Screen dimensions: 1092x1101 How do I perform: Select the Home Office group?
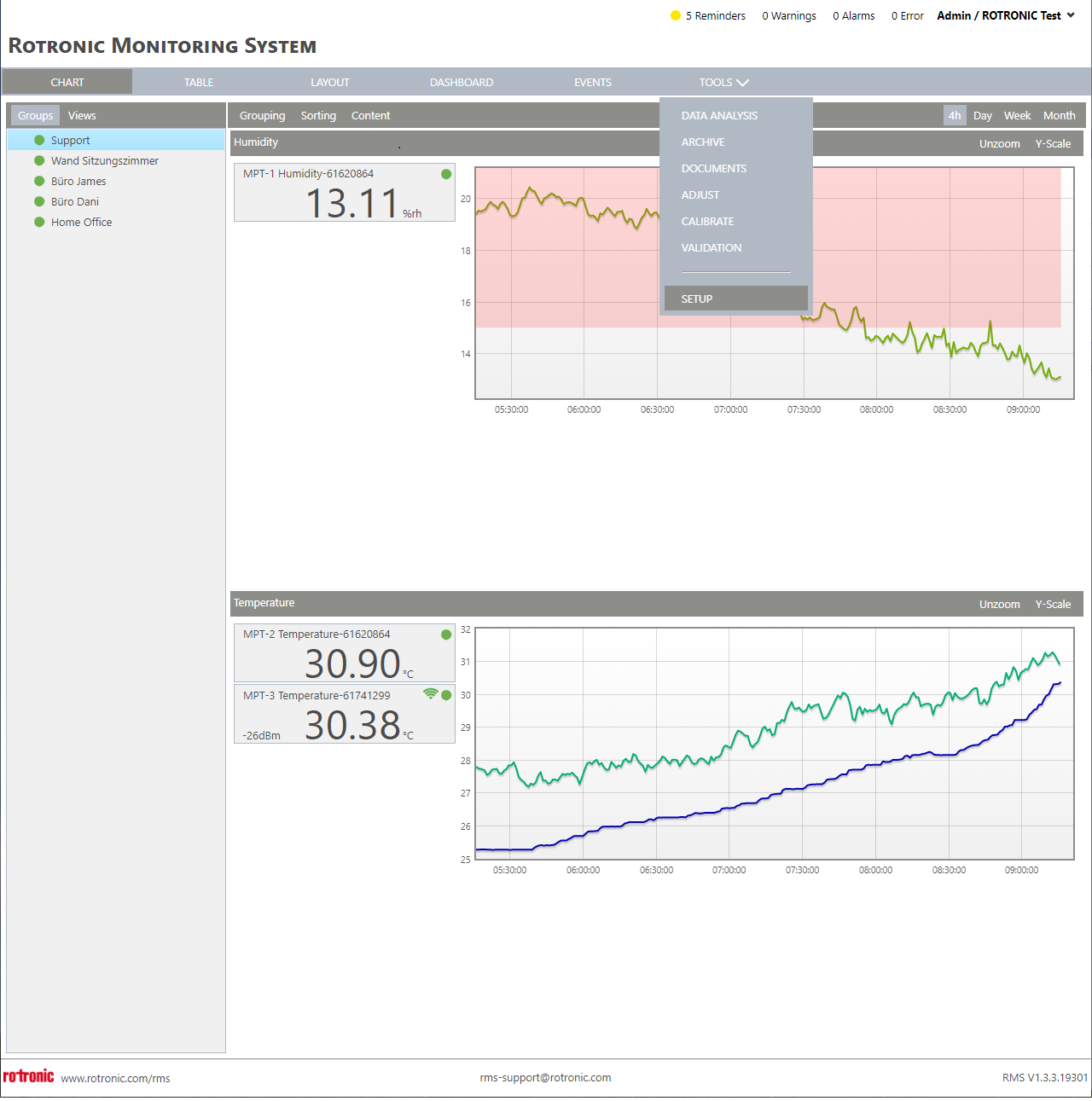point(116,222)
